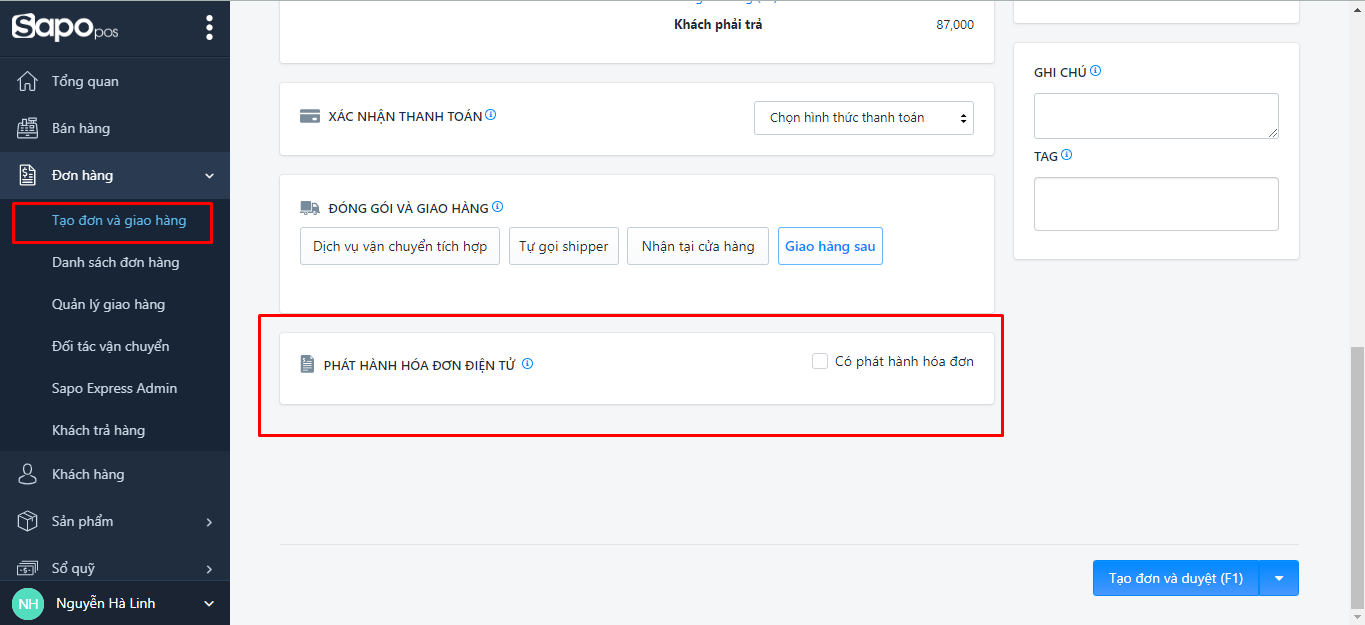The height and width of the screenshot is (625, 1365).
Task: Click the Sổ quỹ cash icon
Action: (28, 568)
